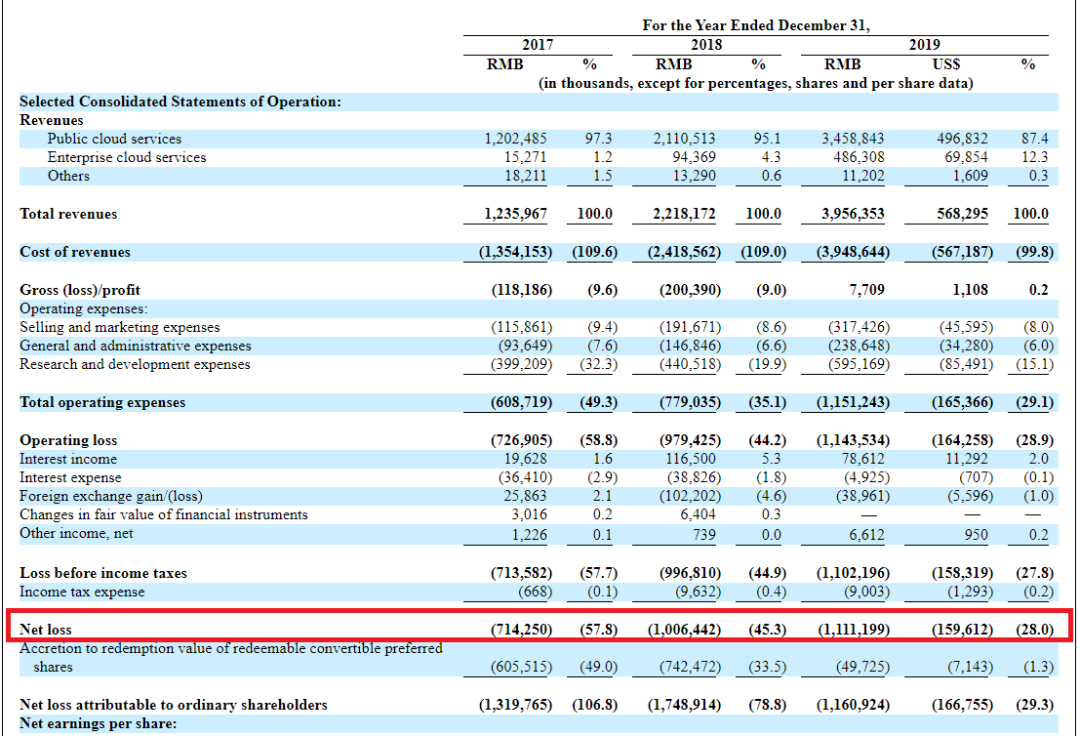Click the 'Other income, net' label
The image size is (1080, 736).
76,534
